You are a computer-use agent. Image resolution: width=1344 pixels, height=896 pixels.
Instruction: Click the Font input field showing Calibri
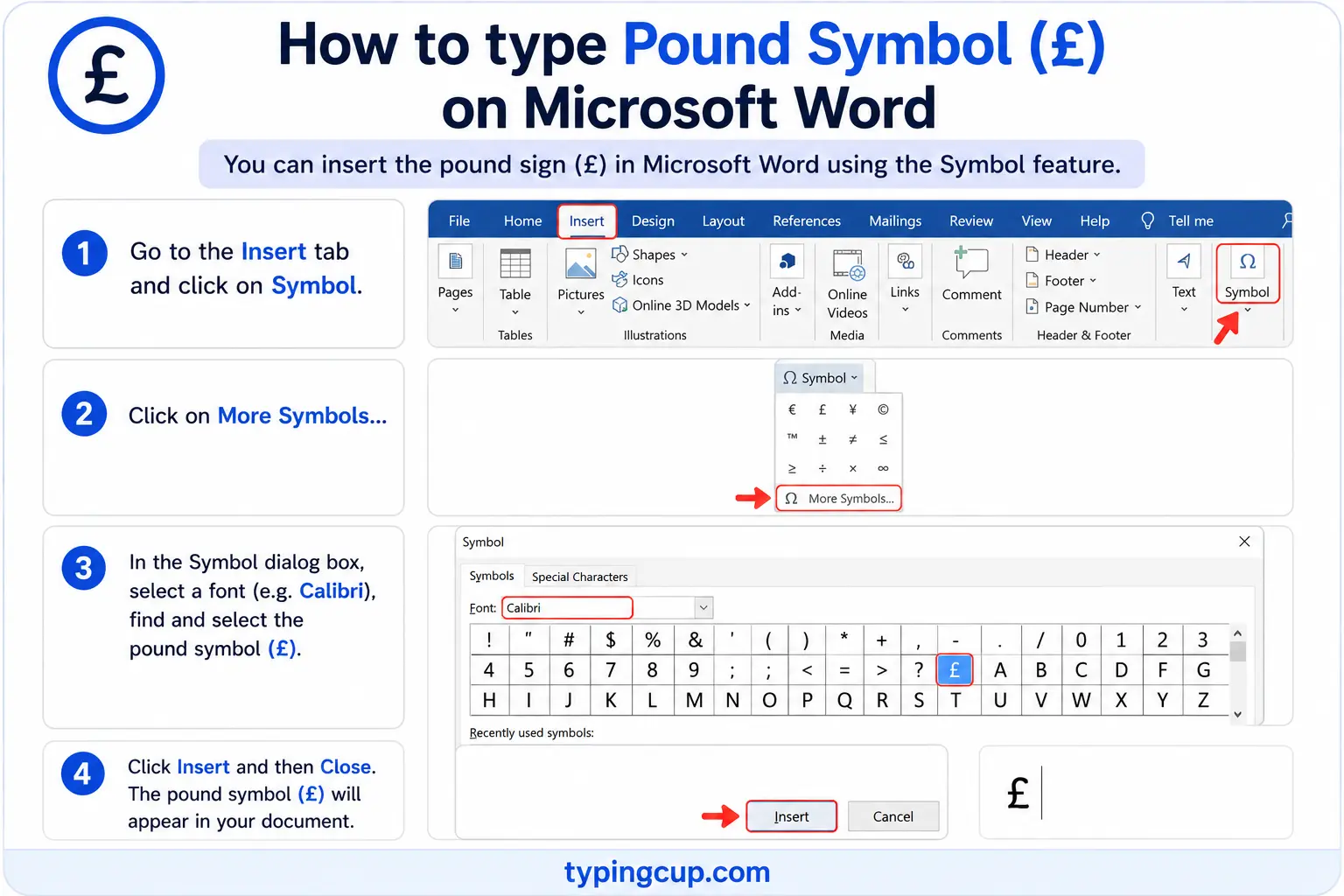click(567, 607)
